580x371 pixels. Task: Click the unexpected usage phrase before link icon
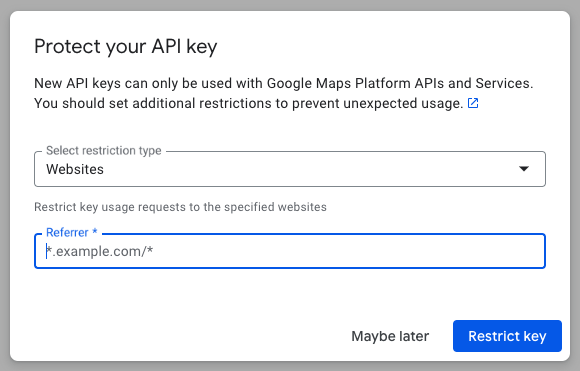403,104
